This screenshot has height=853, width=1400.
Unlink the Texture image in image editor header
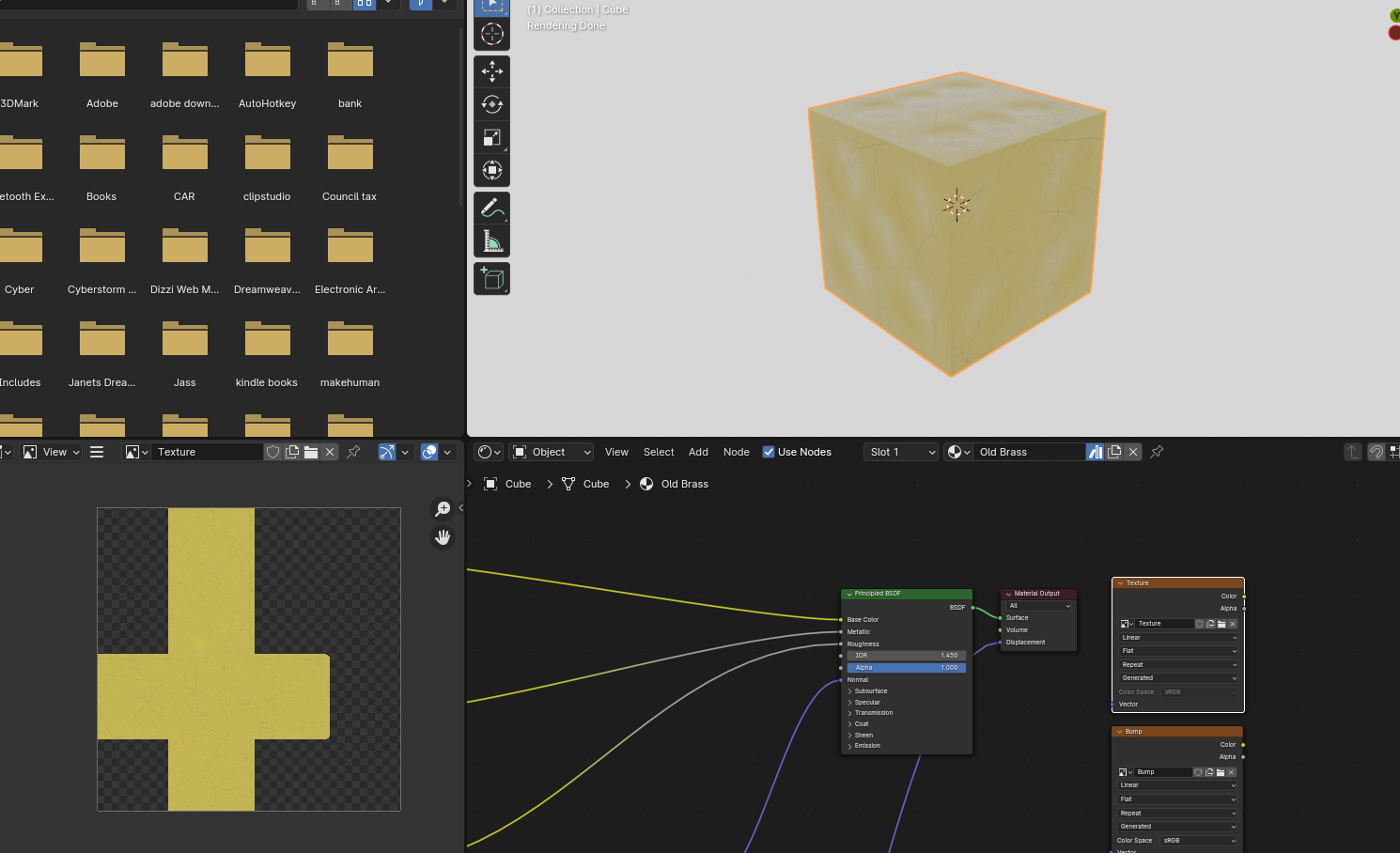330,452
